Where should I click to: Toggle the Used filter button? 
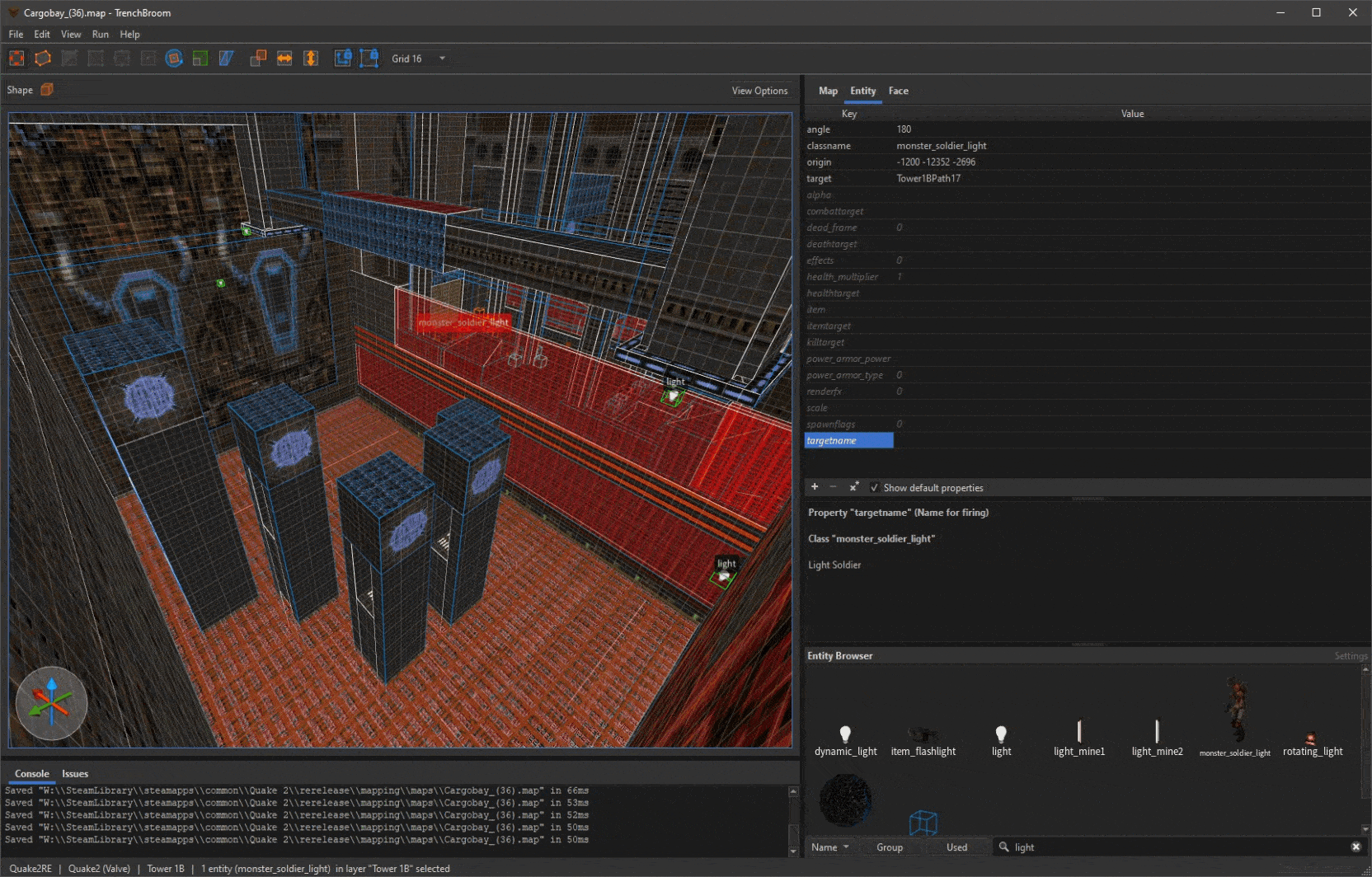coord(956,847)
